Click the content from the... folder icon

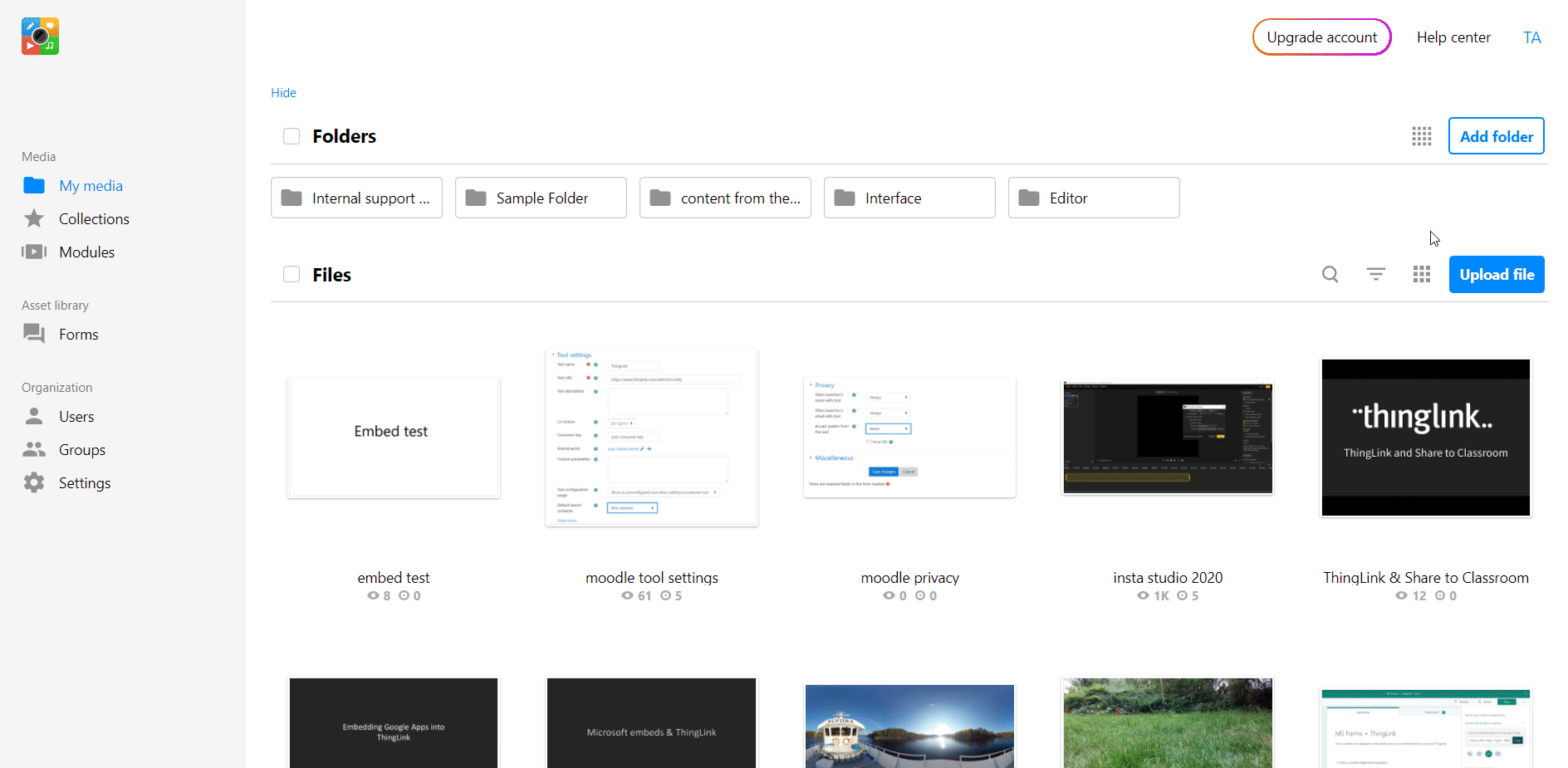660,198
